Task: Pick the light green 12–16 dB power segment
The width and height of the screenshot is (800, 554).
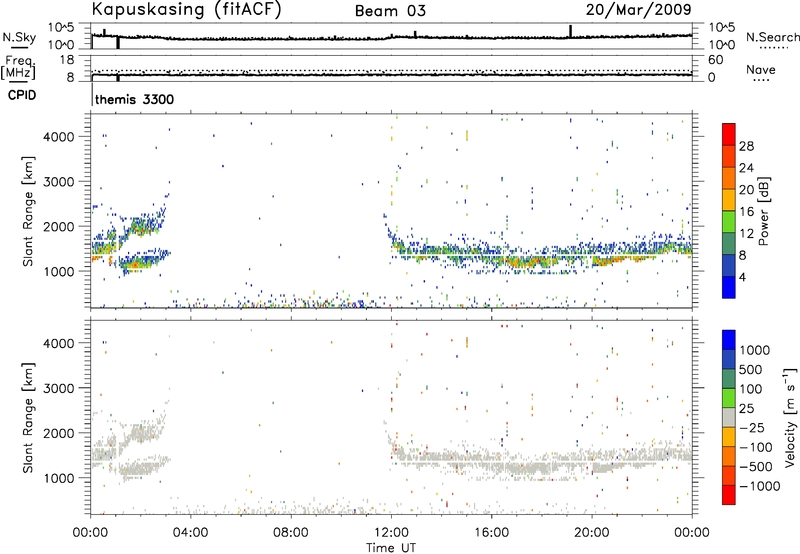Action: pyautogui.click(x=729, y=222)
